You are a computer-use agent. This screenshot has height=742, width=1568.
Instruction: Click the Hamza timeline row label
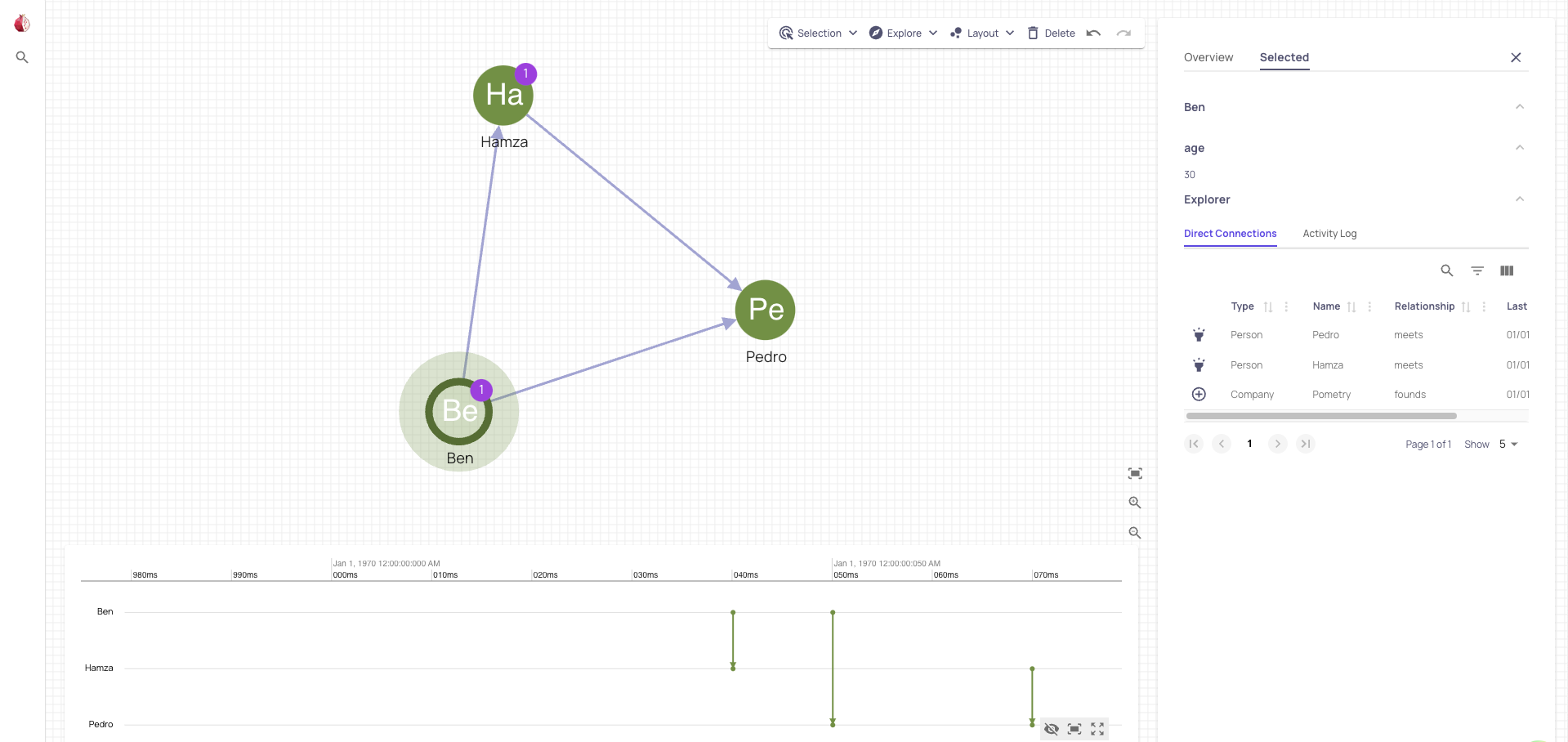click(99, 668)
